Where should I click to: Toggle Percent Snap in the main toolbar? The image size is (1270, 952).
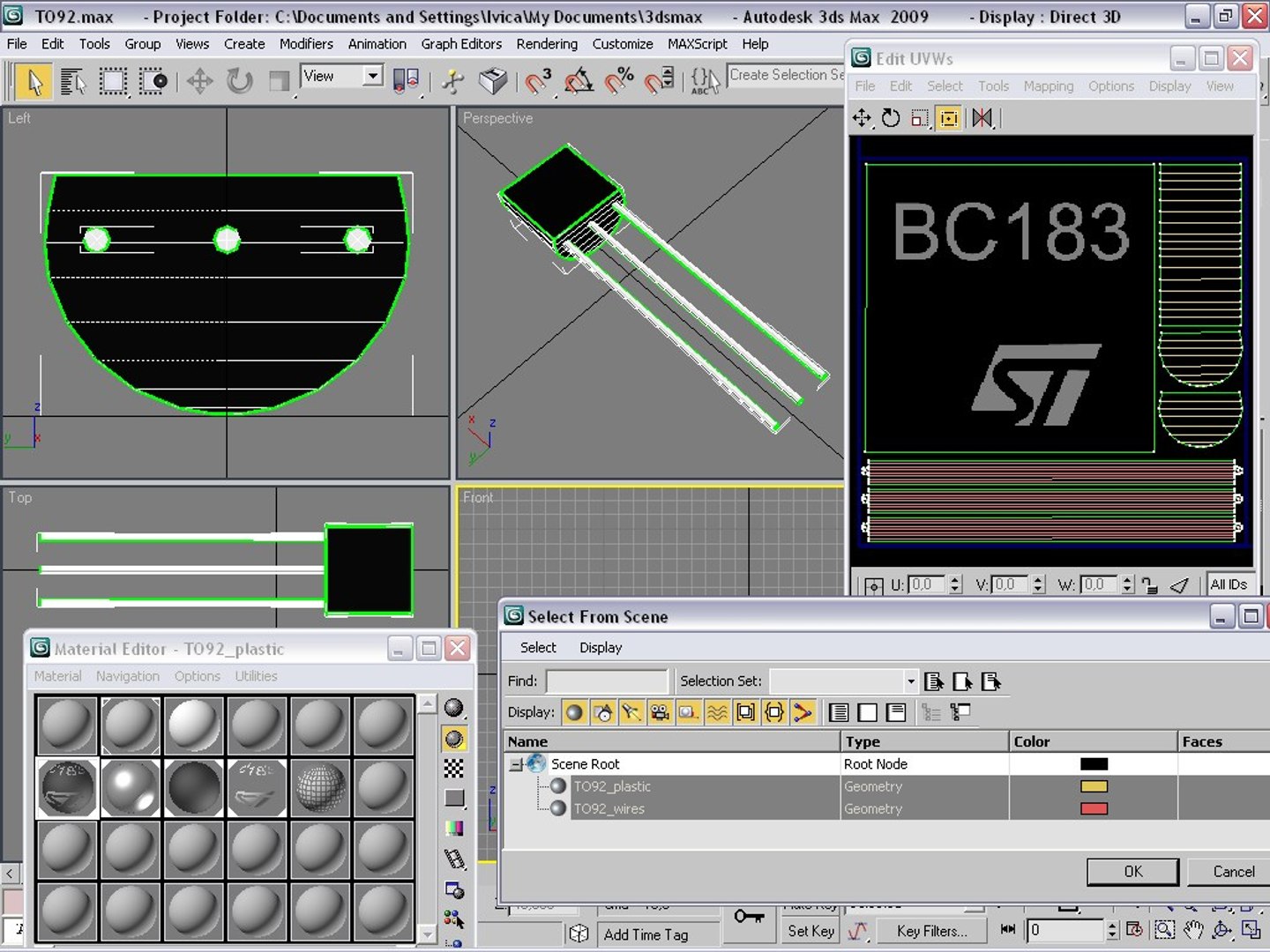619,82
